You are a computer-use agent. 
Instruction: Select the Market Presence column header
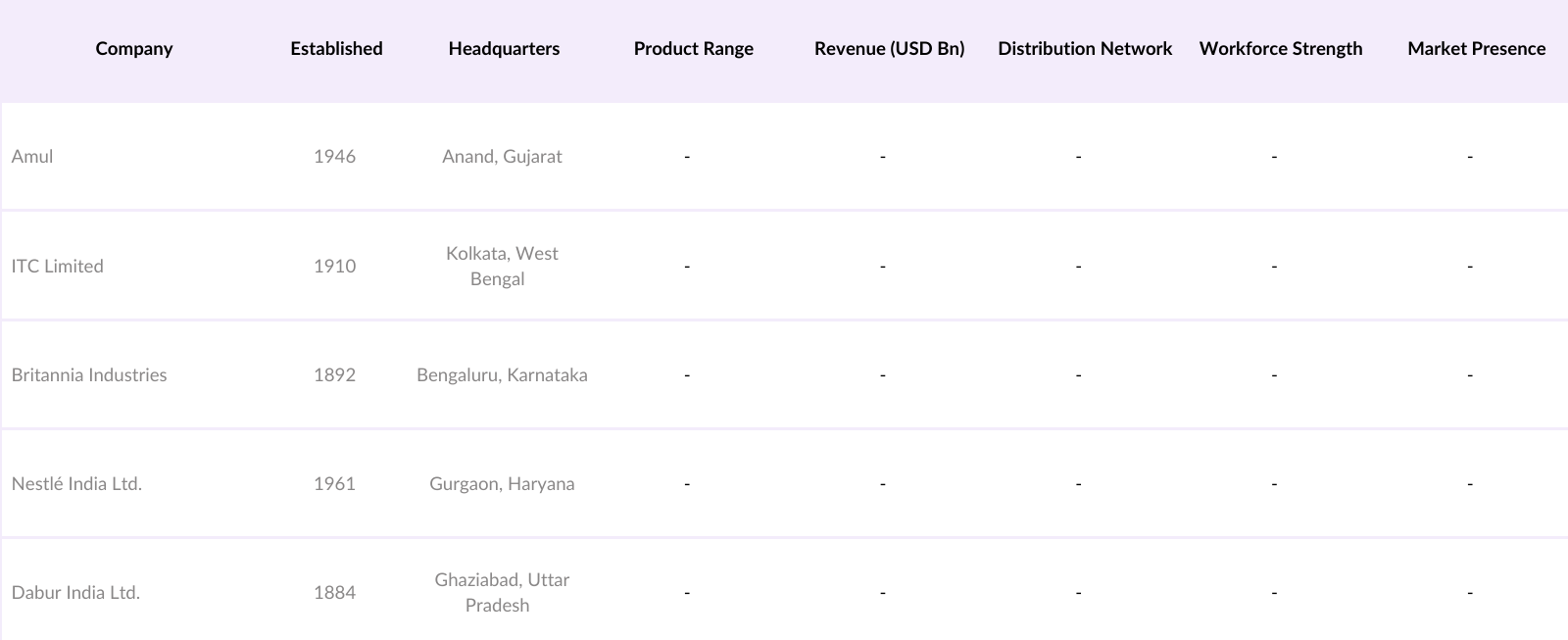[x=1476, y=49]
